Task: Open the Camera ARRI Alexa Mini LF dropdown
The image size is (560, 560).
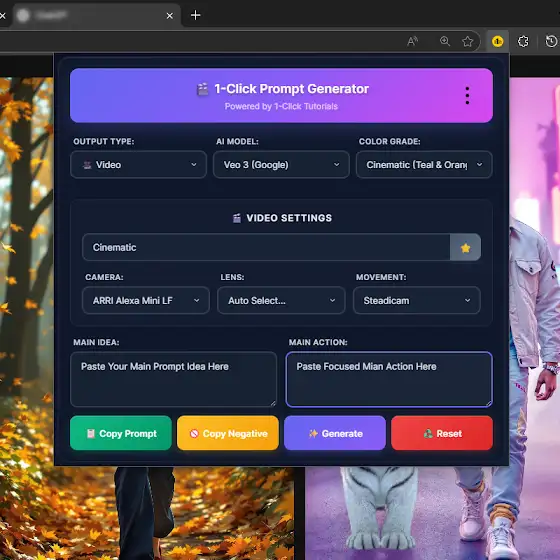Action: [x=146, y=300]
